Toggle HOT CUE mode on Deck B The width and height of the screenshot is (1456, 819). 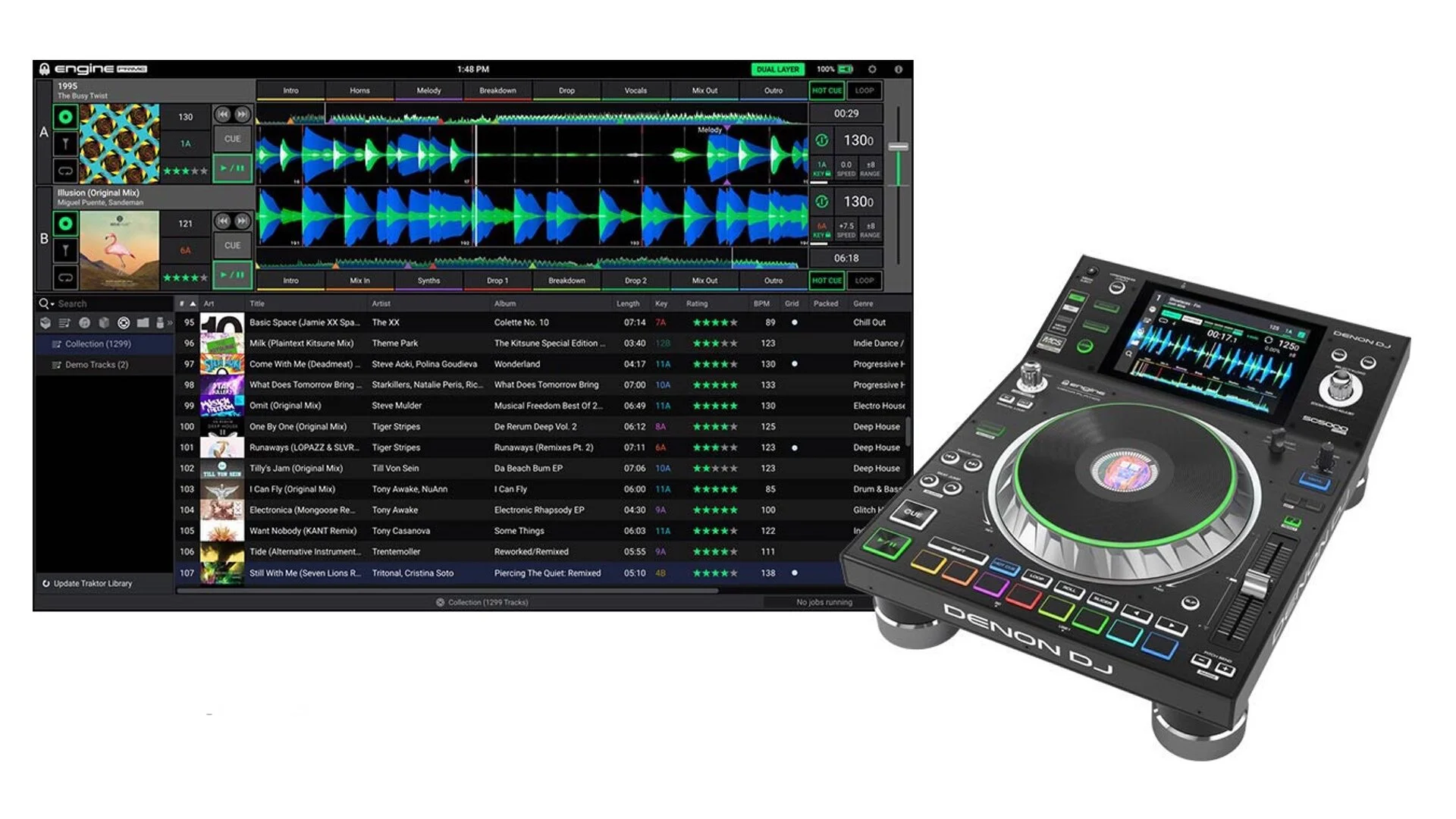click(826, 281)
